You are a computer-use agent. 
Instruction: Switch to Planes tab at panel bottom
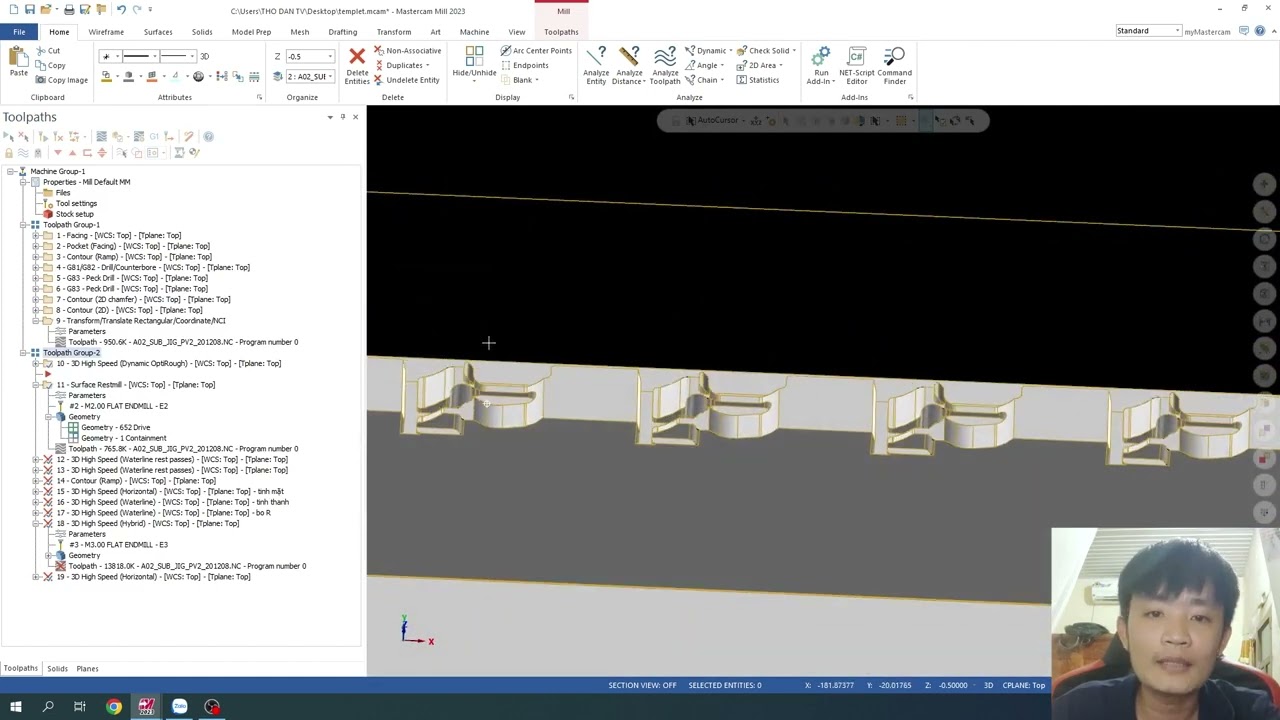coord(87,669)
